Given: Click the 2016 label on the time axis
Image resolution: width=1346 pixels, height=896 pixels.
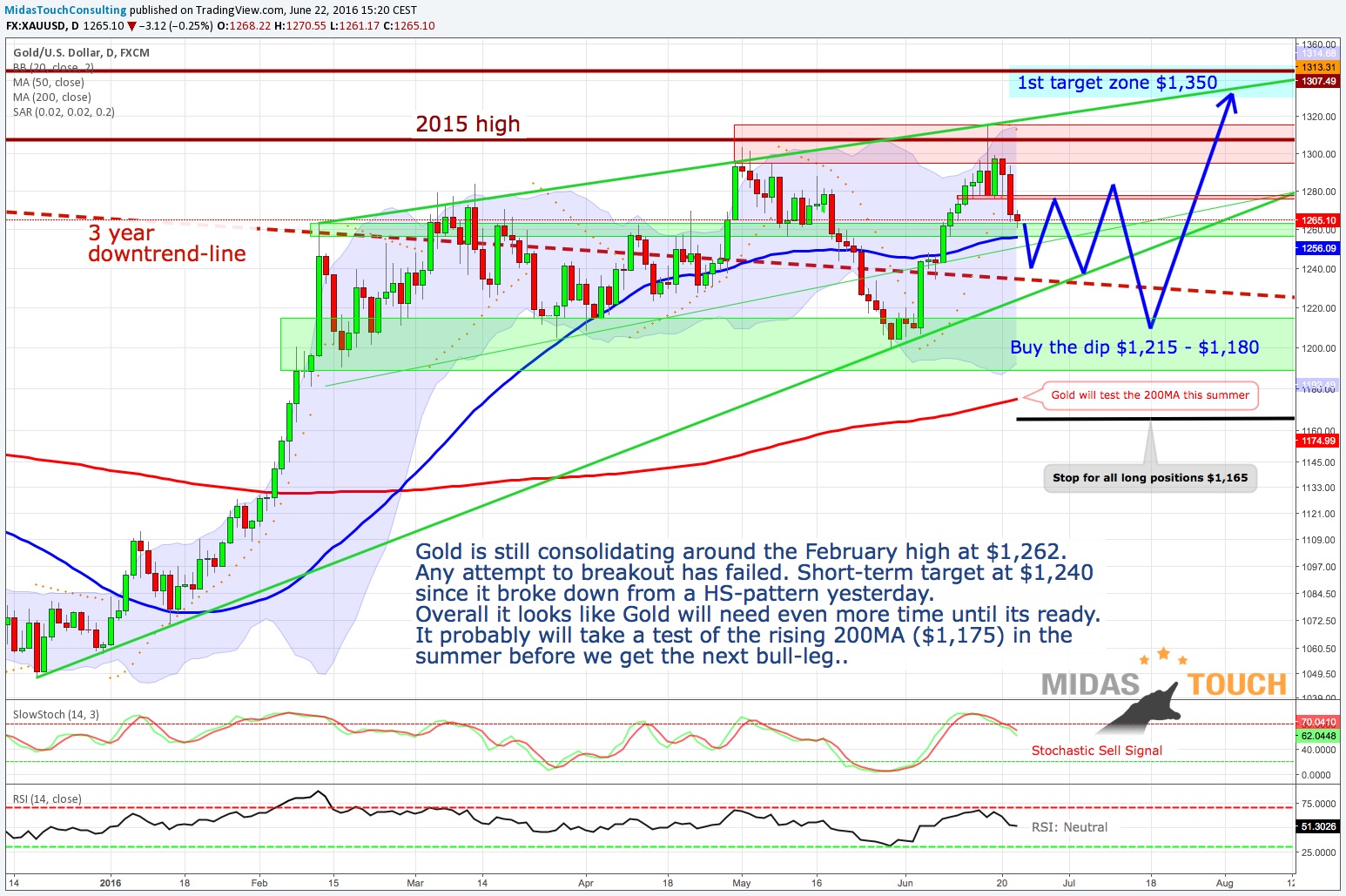Looking at the screenshot, I should click(111, 883).
